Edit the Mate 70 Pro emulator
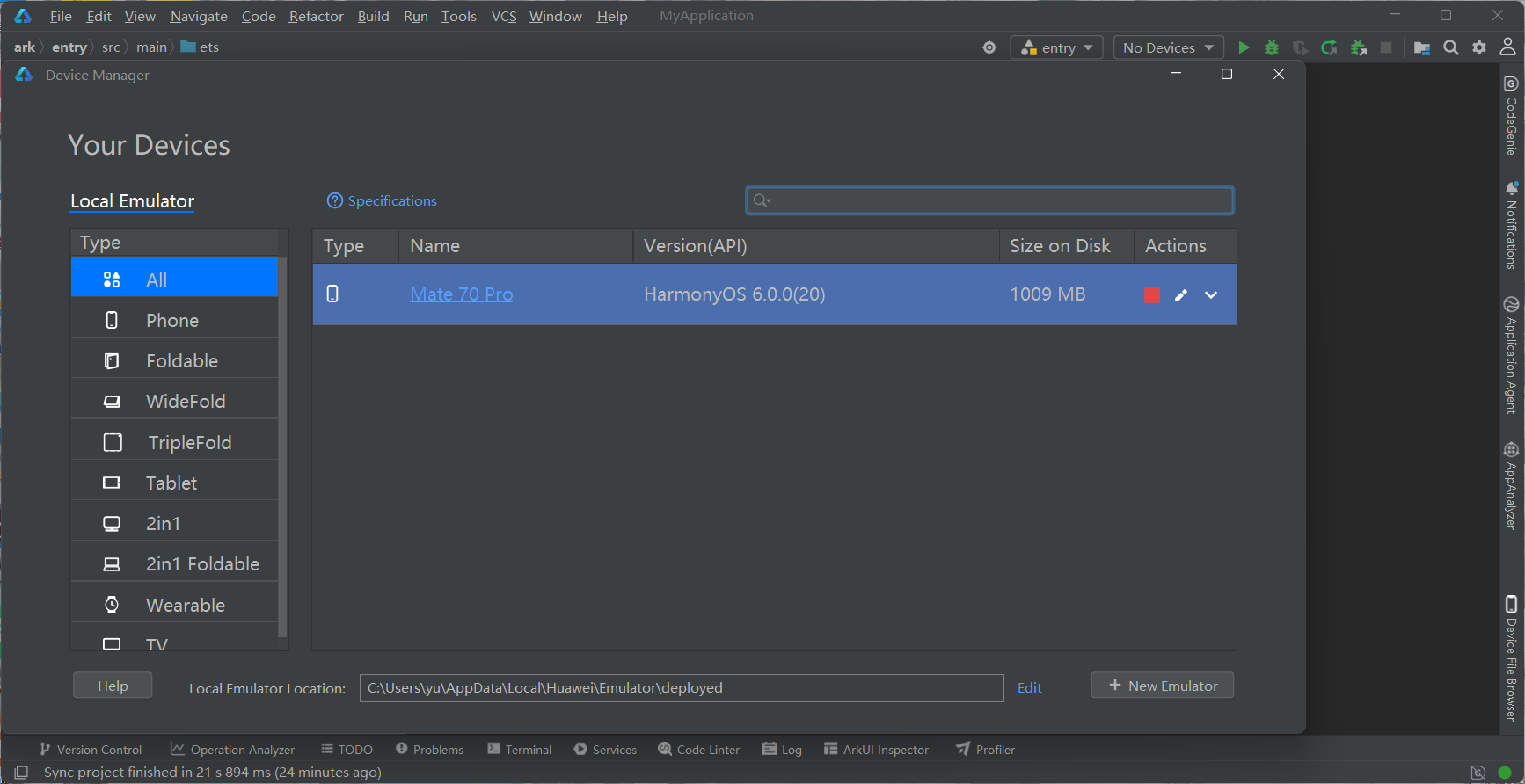Image resolution: width=1525 pixels, height=784 pixels. 1181,295
